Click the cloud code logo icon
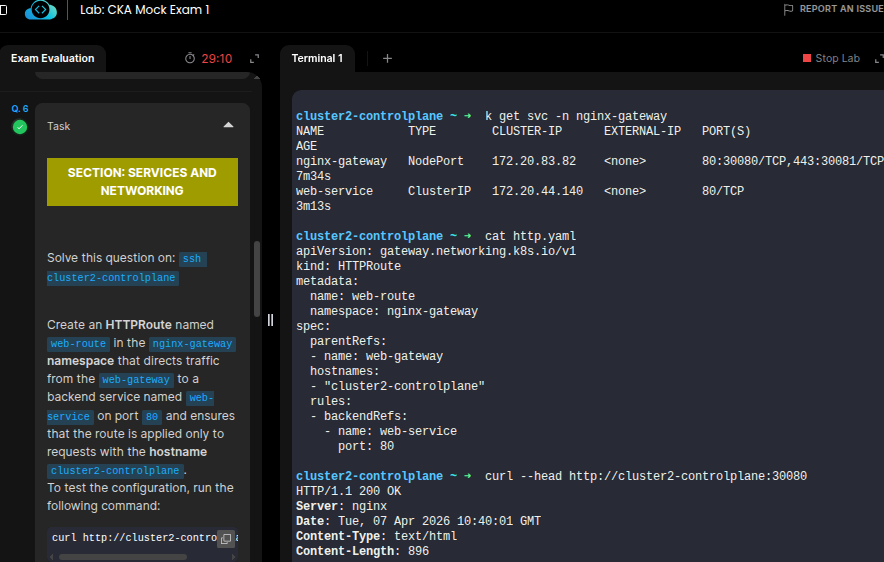 pos(41,10)
